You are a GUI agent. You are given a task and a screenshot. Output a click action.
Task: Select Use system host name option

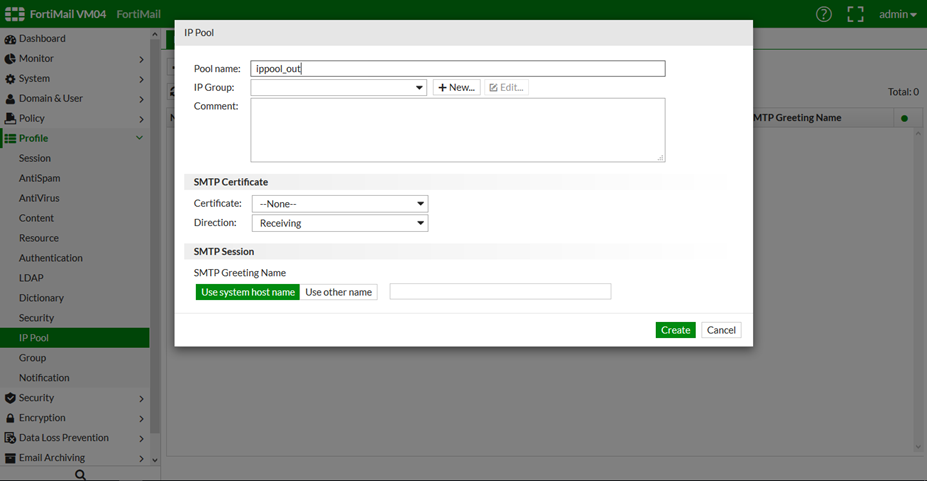(248, 292)
